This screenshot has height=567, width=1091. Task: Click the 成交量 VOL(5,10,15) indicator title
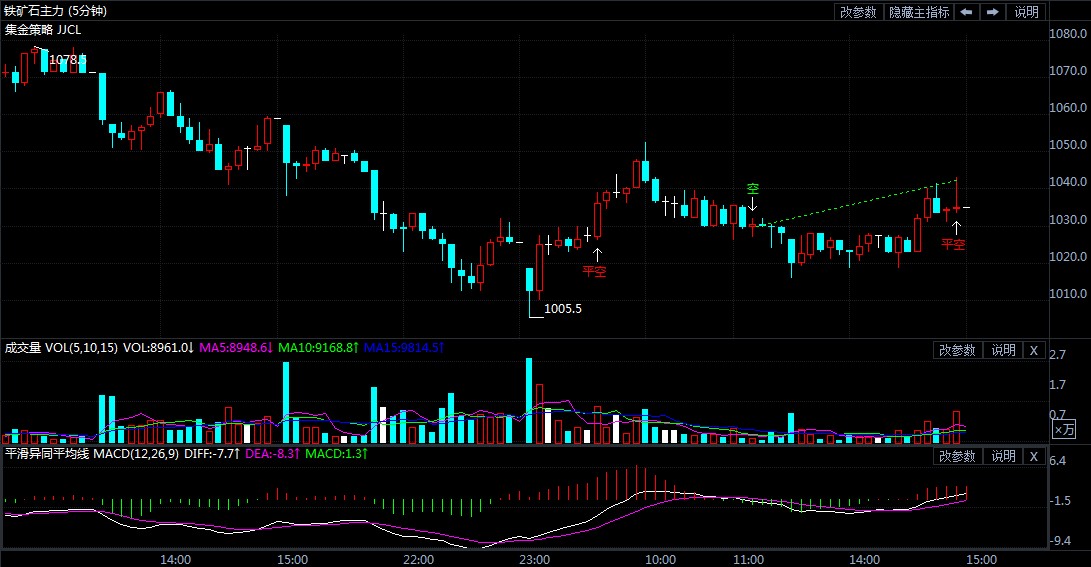[61, 348]
